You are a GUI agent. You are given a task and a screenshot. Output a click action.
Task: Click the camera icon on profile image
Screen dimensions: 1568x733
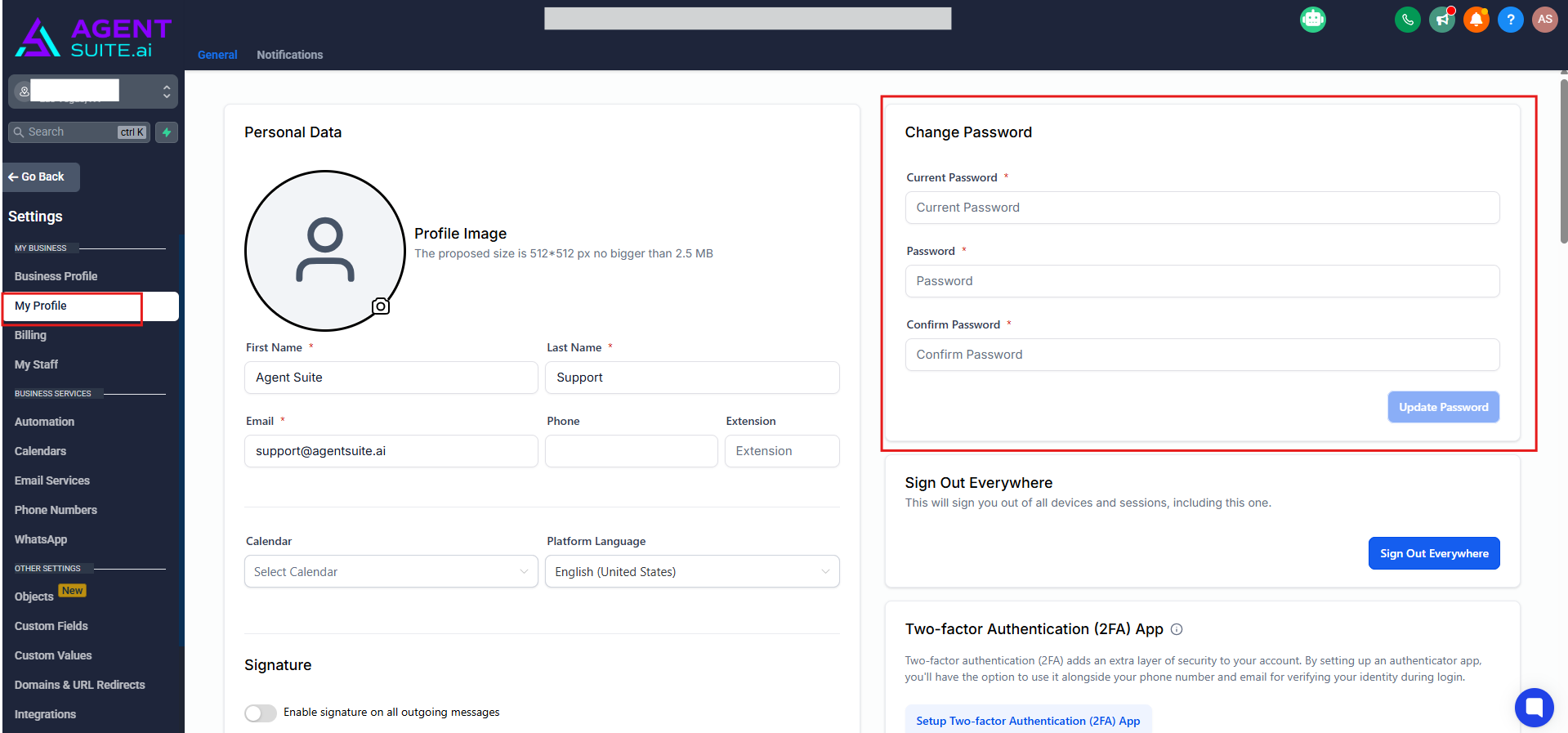pyautogui.click(x=381, y=306)
